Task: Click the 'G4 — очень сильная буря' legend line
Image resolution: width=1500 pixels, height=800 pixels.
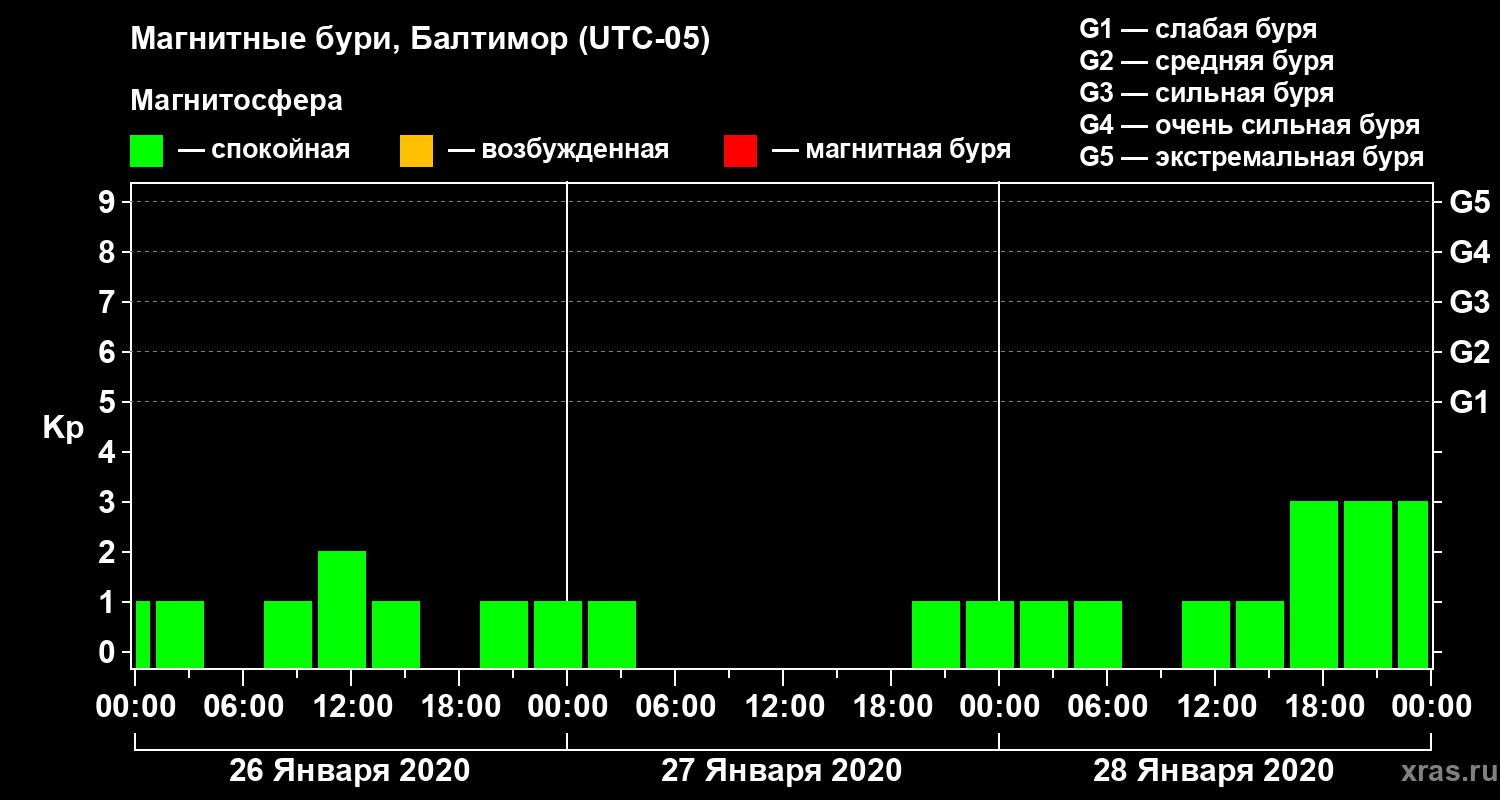Action: tap(1250, 125)
